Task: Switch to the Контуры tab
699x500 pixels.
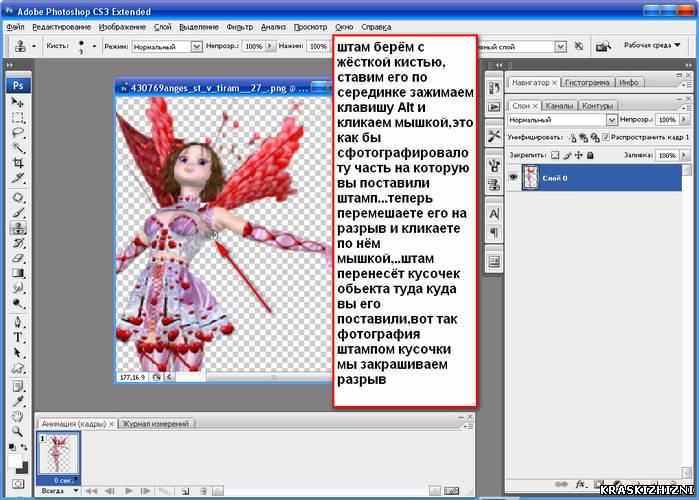Action: pyautogui.click(x=597, y=106)
